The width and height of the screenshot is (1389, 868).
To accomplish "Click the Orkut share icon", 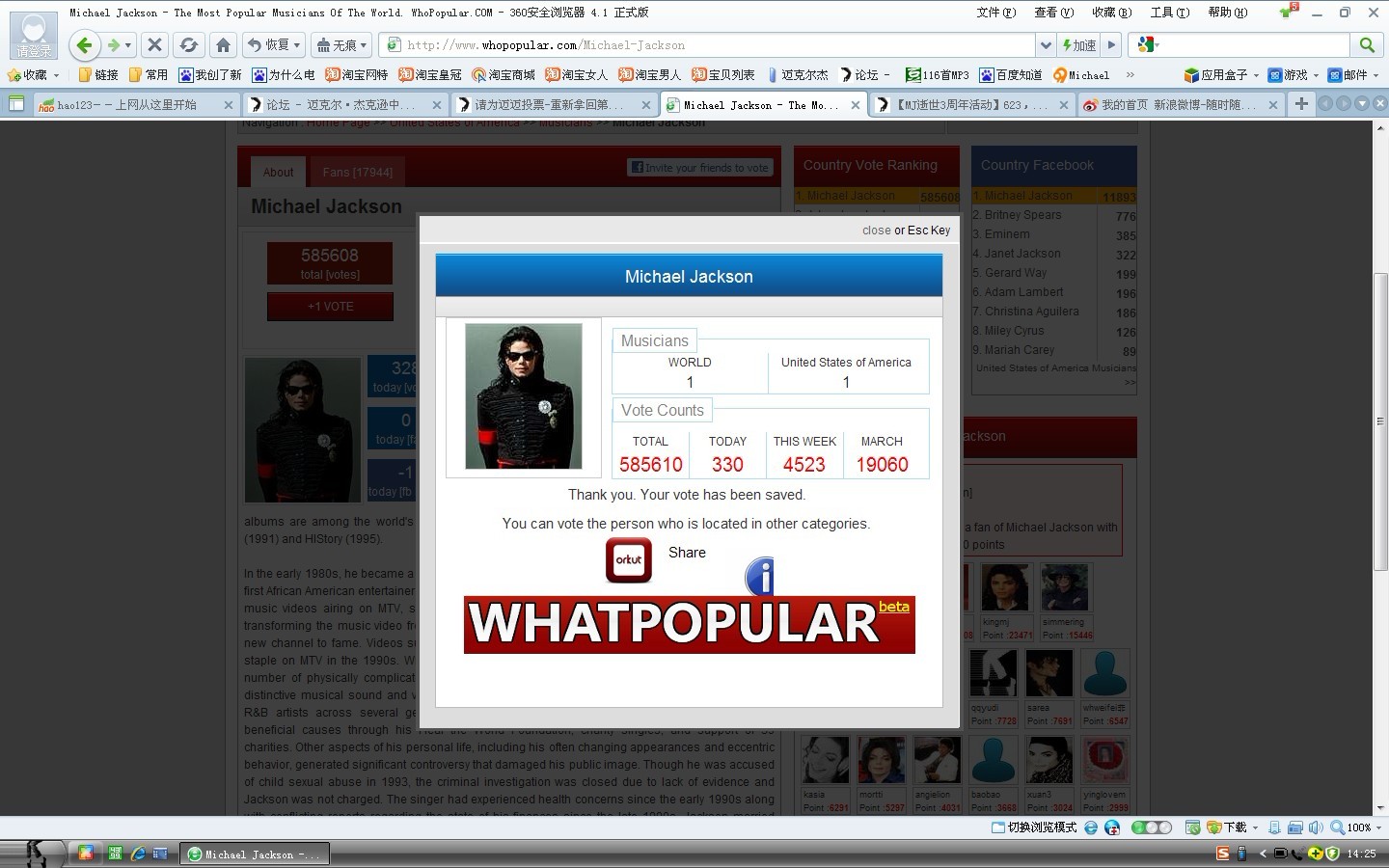I will (x=628, y=560).
